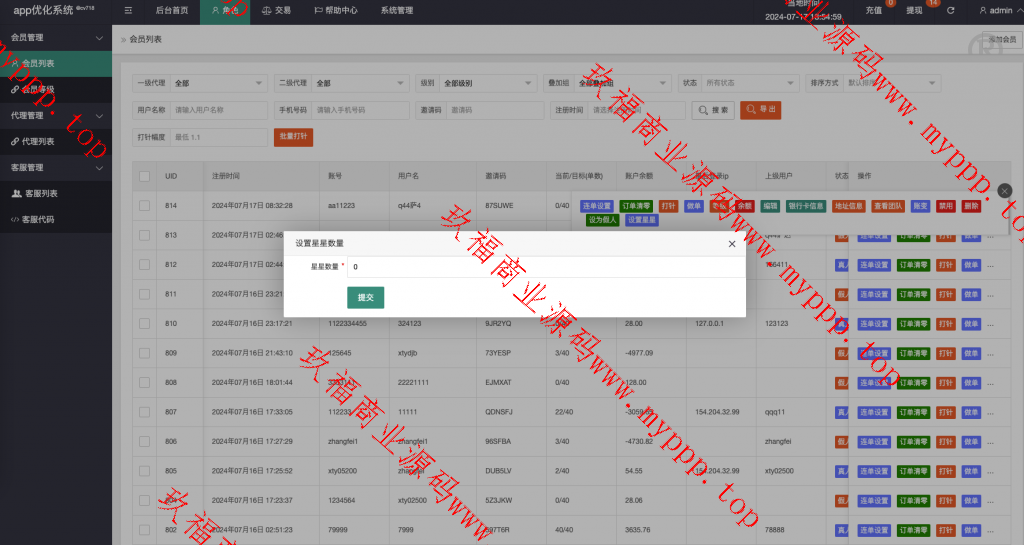Close the 设置星星数量 dialog with X

coord(731,243)
